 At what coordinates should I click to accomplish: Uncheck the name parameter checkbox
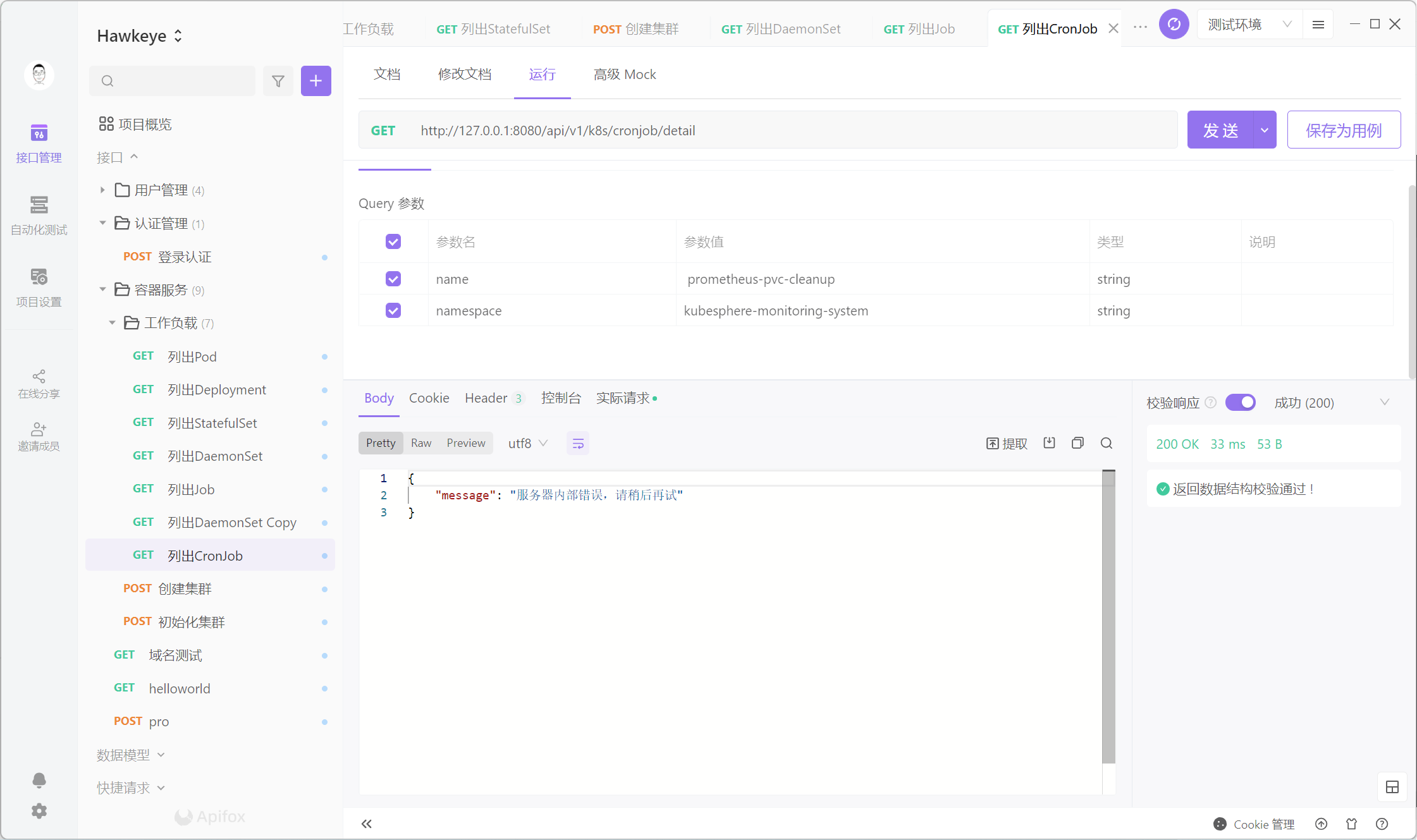click(393, 279)
